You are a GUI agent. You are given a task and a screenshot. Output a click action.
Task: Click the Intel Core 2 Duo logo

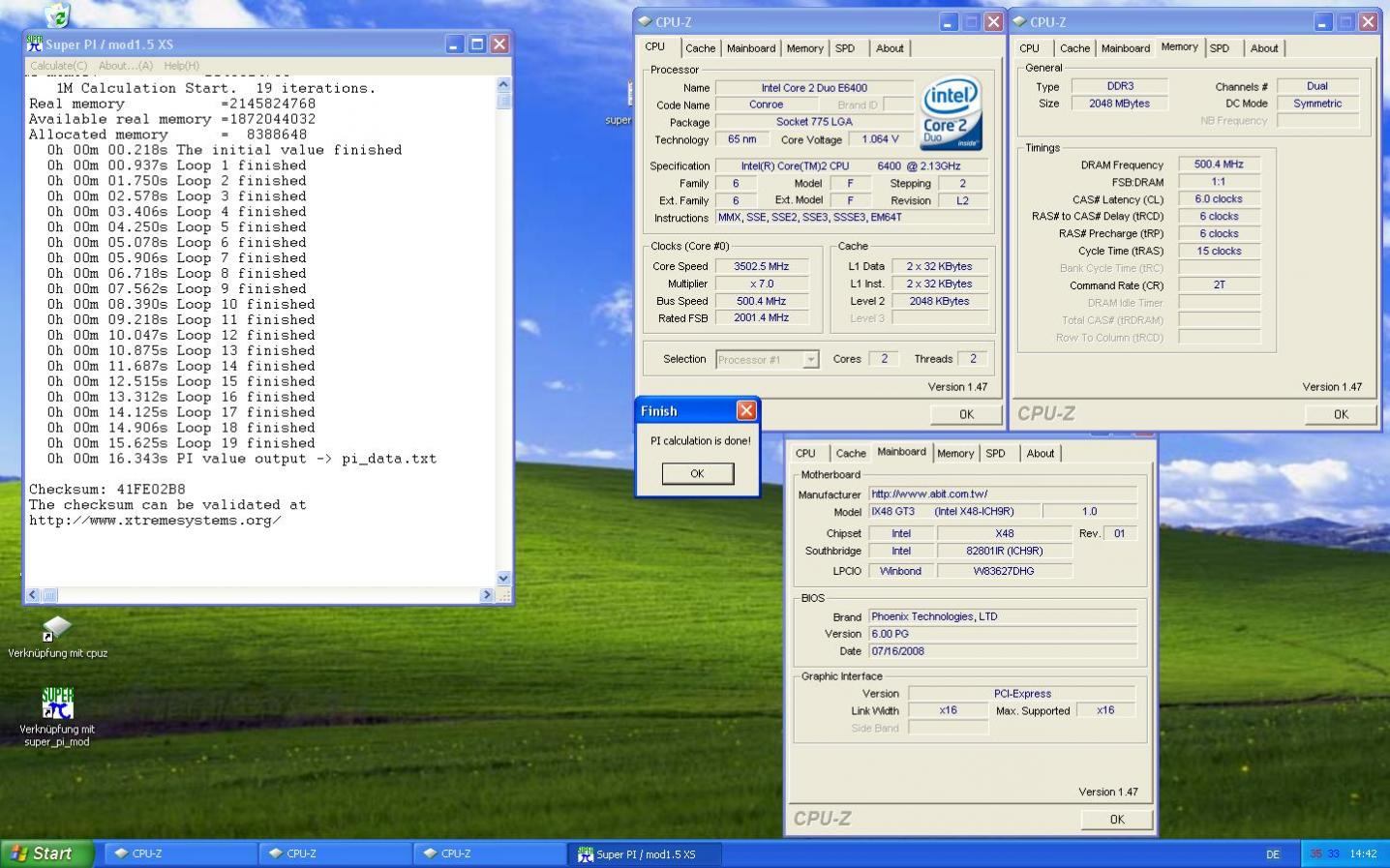click(x=951, y=113)
